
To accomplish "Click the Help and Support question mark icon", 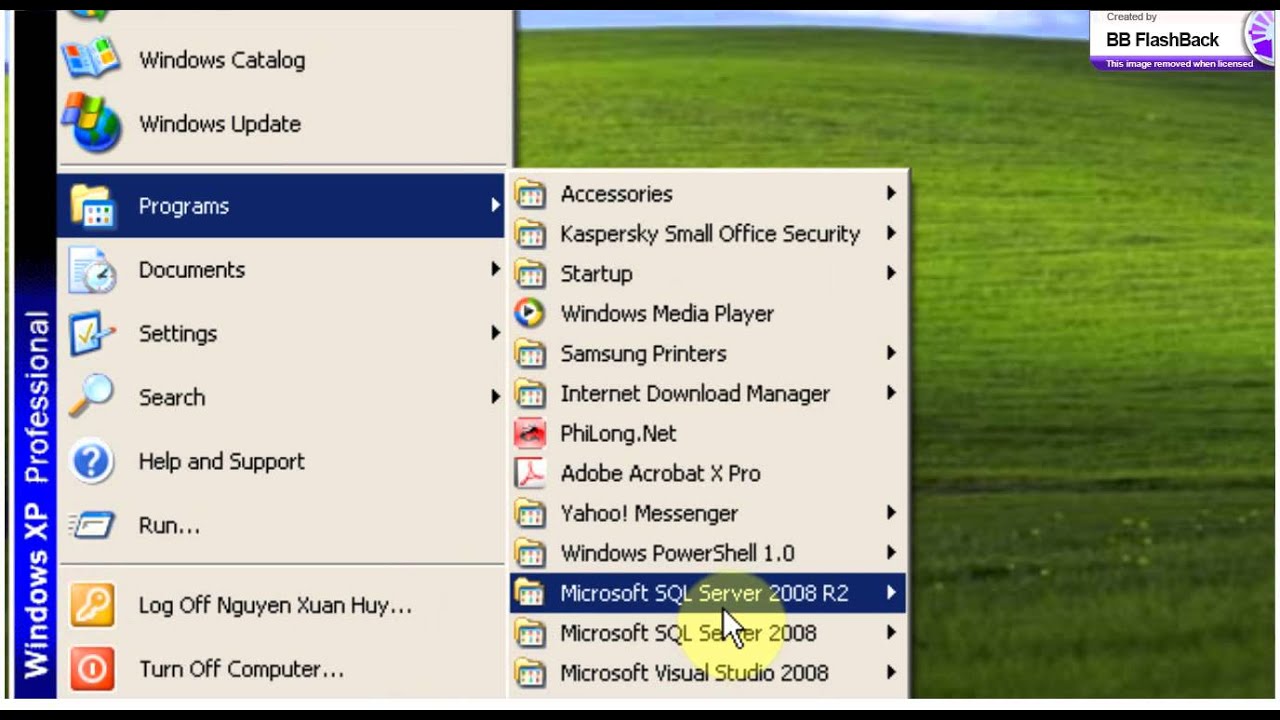I will 92,462.
